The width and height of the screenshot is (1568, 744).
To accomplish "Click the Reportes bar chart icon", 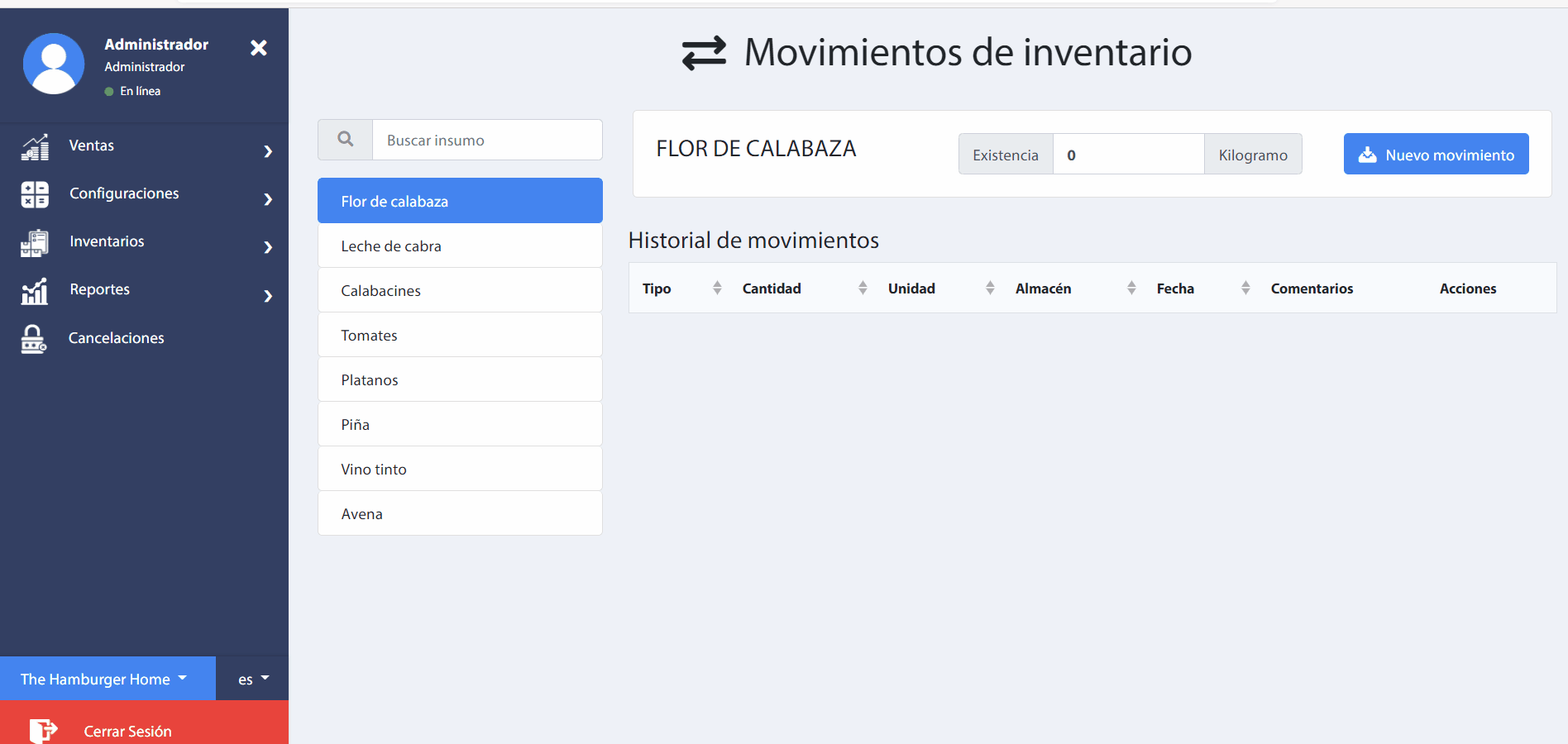I will [x=35, y=291].
